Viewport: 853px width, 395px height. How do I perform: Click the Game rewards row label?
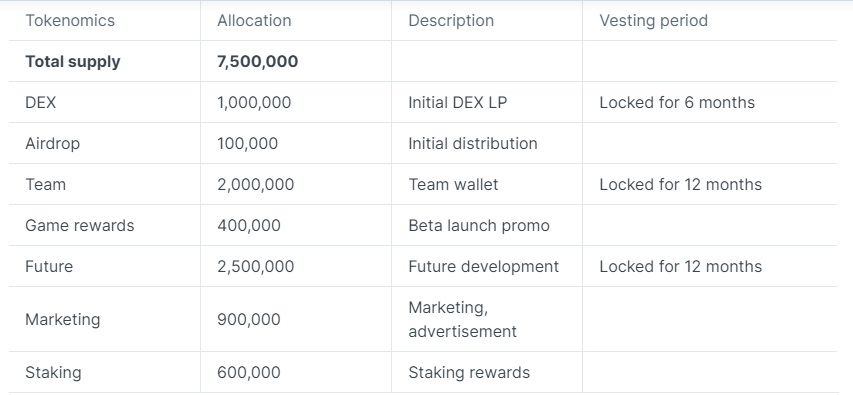tap(79, 225)
